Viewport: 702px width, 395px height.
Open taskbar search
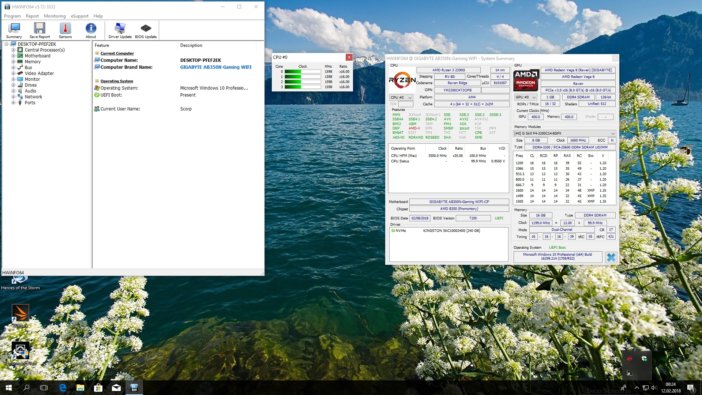click(x=26, y=388)
